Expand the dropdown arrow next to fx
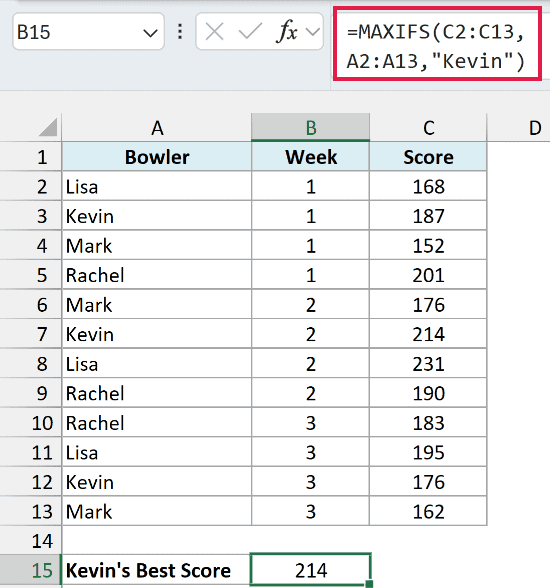550x588 pixels. pyautogui.click(x=313, y=32)
